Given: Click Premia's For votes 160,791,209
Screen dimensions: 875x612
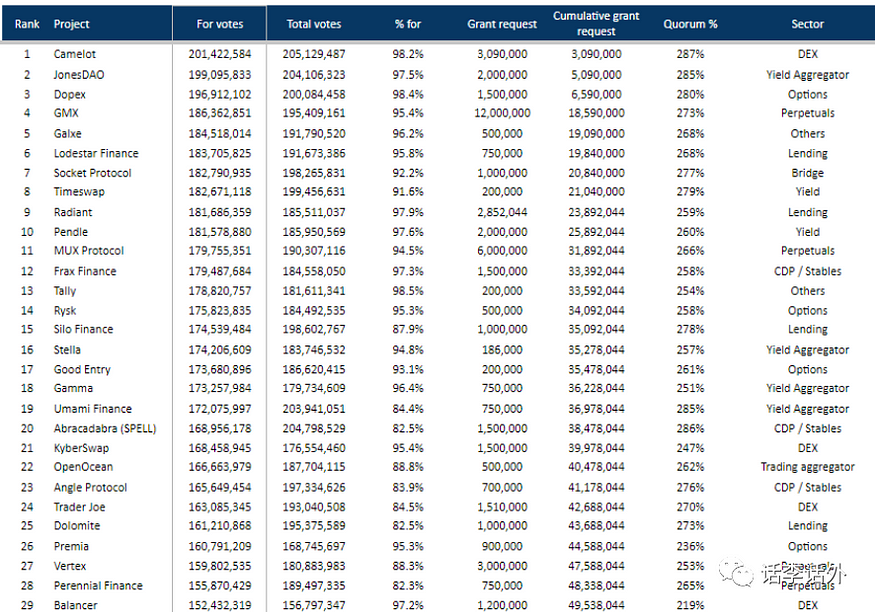Looking at the screenshot, I should pyautogui.click(x=220, y=546).
